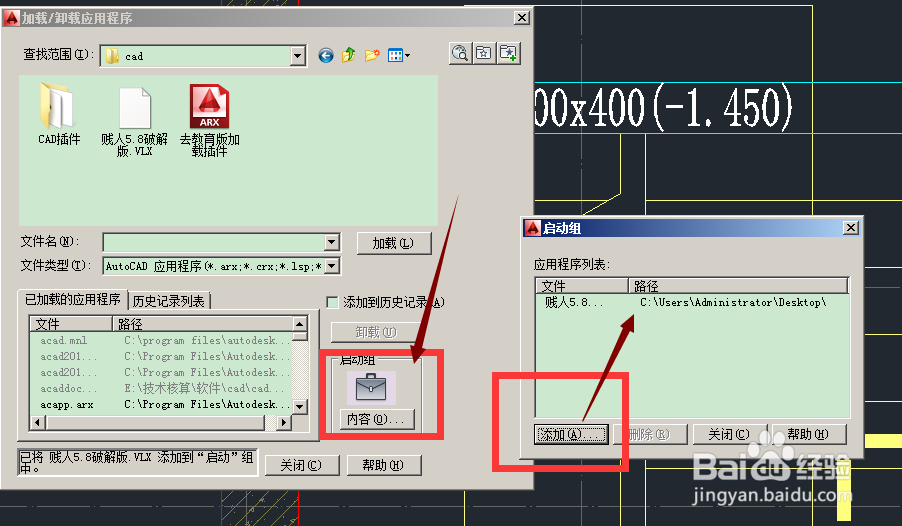Viewport: 902px width, 526px height.
Task: Click the 卸载(U) button
Action: (x=376, y=332)
